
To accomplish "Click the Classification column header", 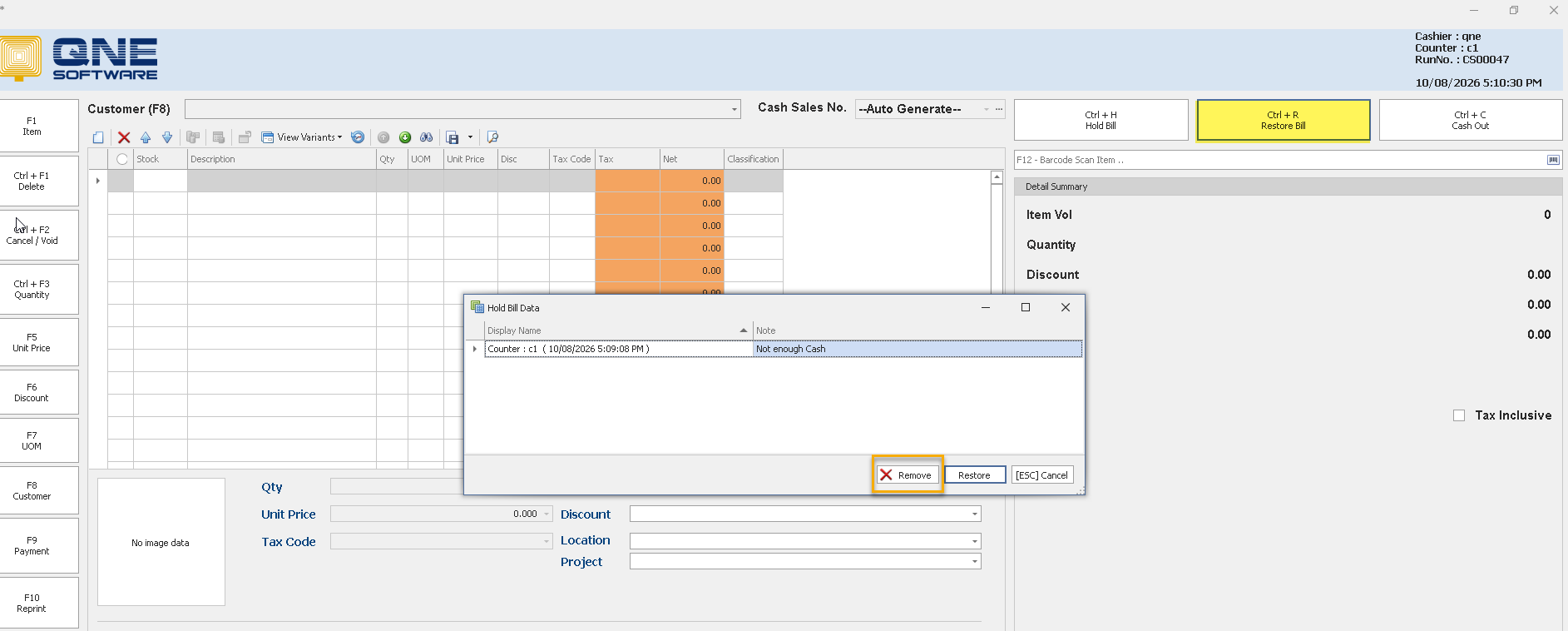I will tap(754, 159).
